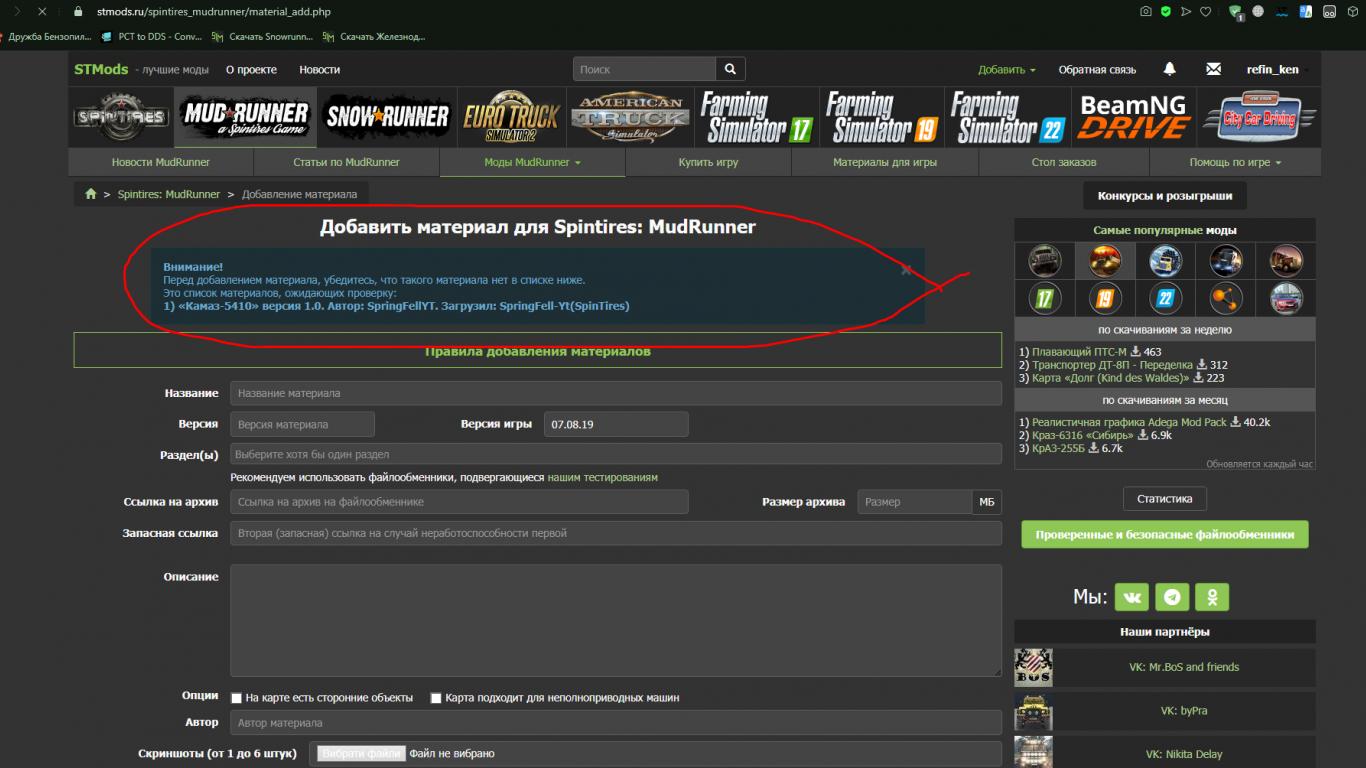Enable 'На карте есть сторонние объекты' checkbox

pos(237,698)
